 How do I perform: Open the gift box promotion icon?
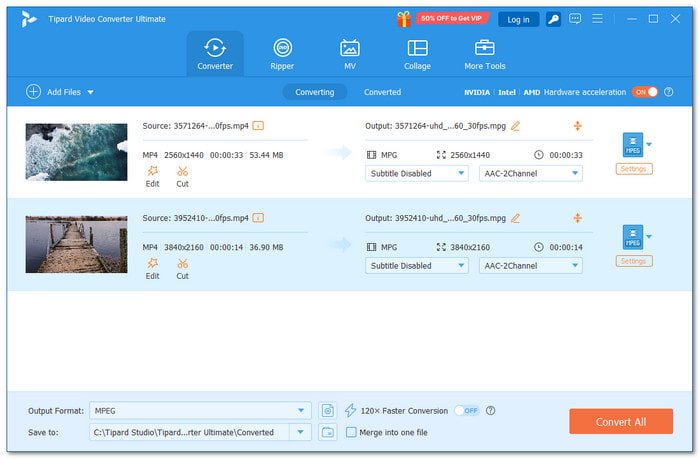click(x=404, y=19)
